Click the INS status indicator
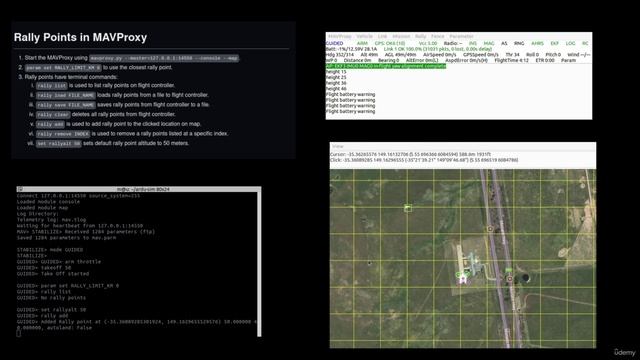The width and height of the screenshot is (640, 360). pos(473,43)
